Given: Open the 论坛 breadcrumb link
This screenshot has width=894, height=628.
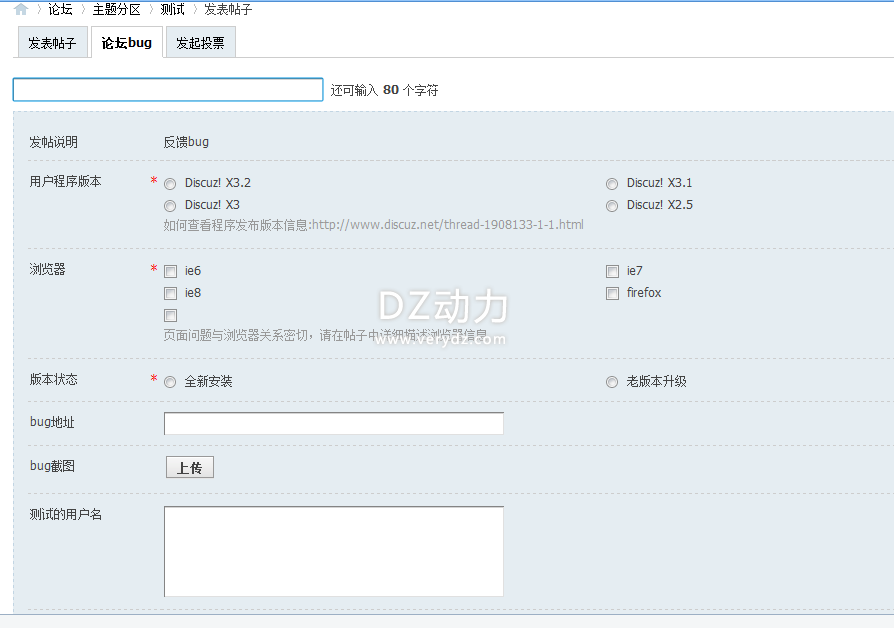Looking at the screenshot, I should pos(60,9).
